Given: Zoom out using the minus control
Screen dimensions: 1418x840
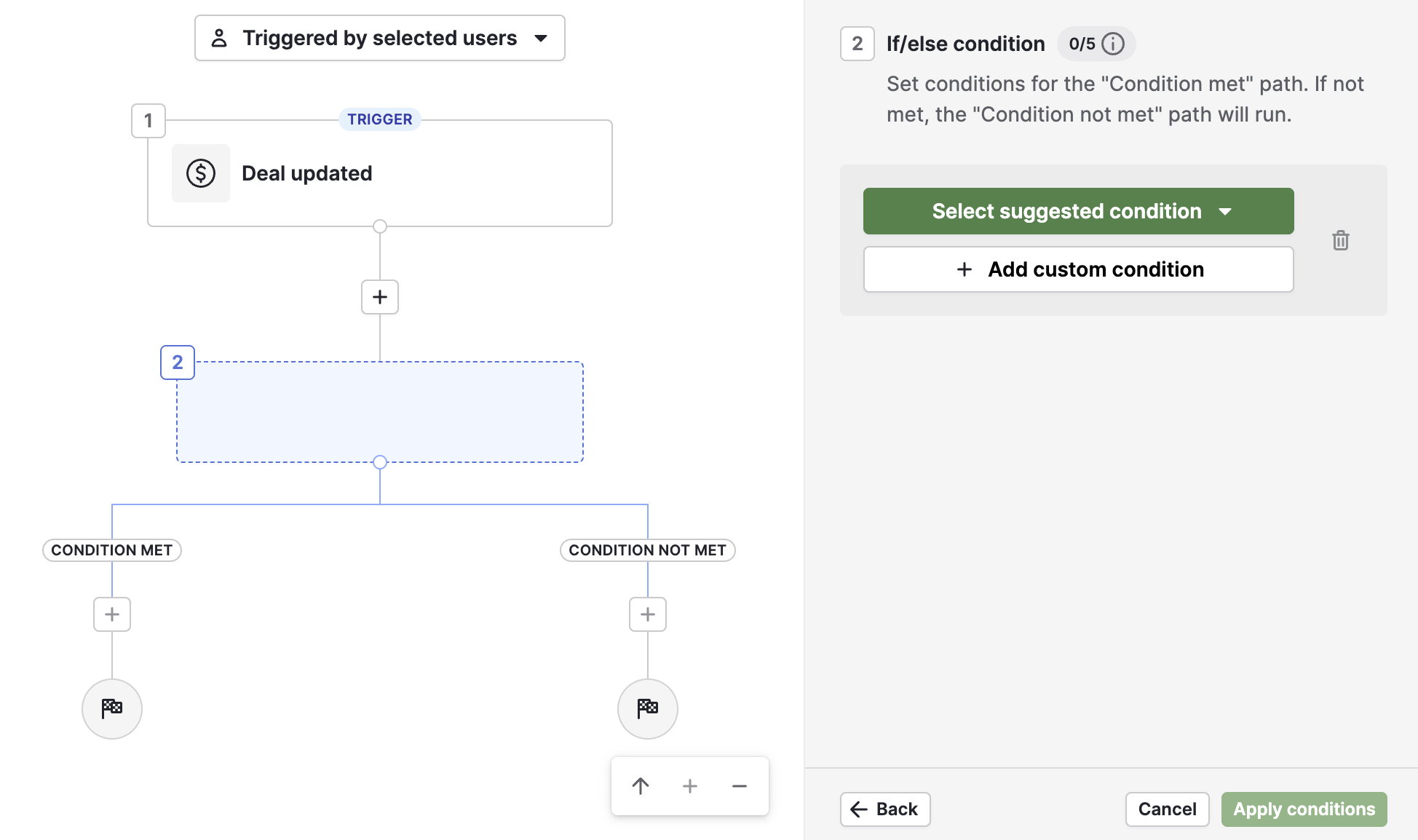Looking at the screenshot, I should pyautogui.click(x=739, y=786).
